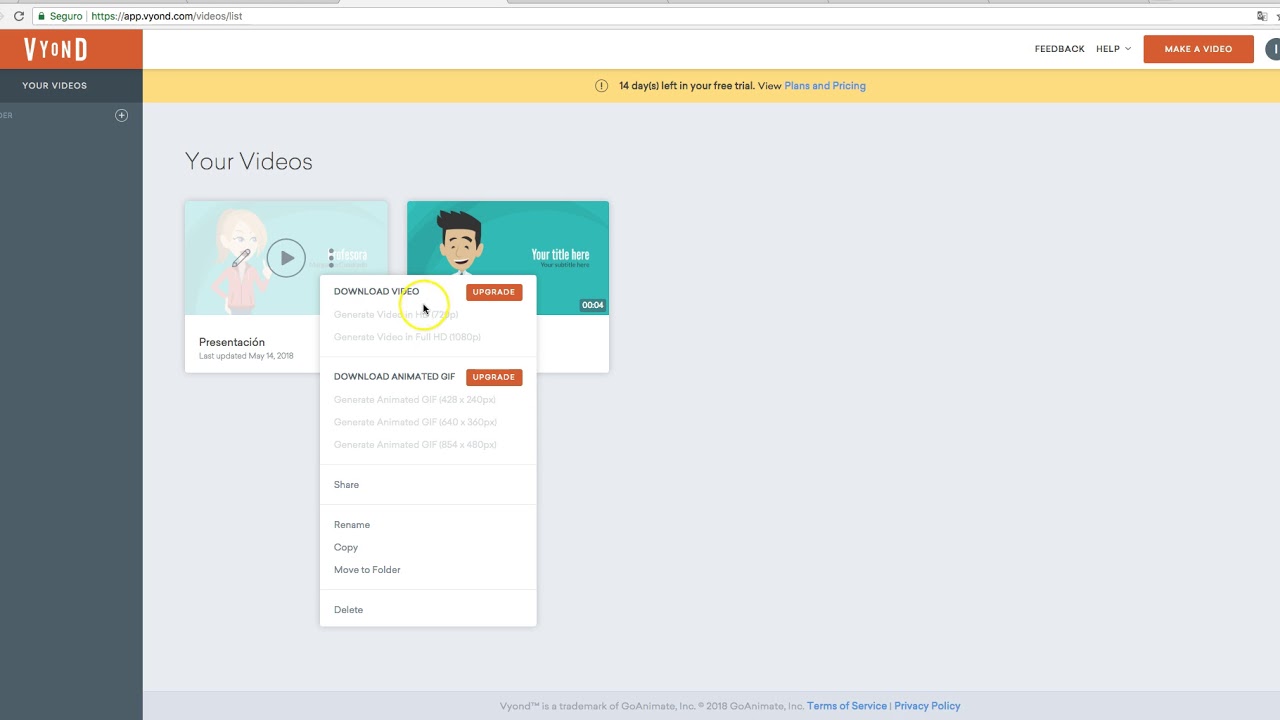Click Upgrade next to Download Video

pyautogui.click(x=494, y=292)
